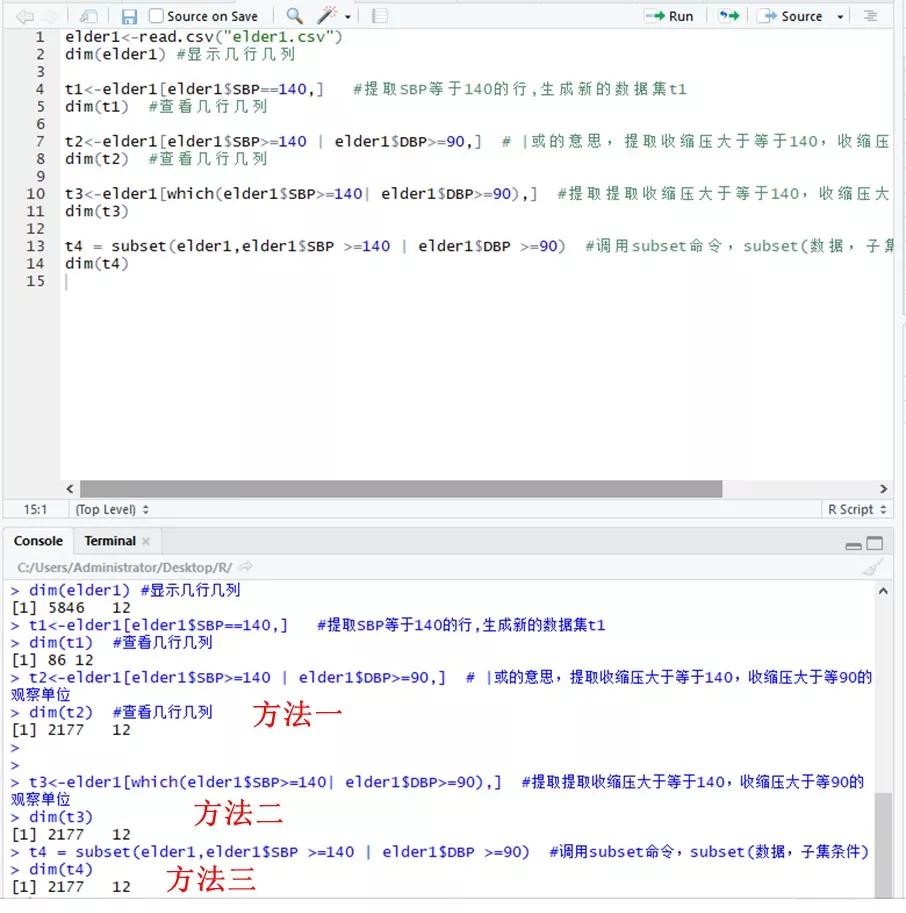View current working directory arrow icon
The image size is (906, 913).
point(246,566)
